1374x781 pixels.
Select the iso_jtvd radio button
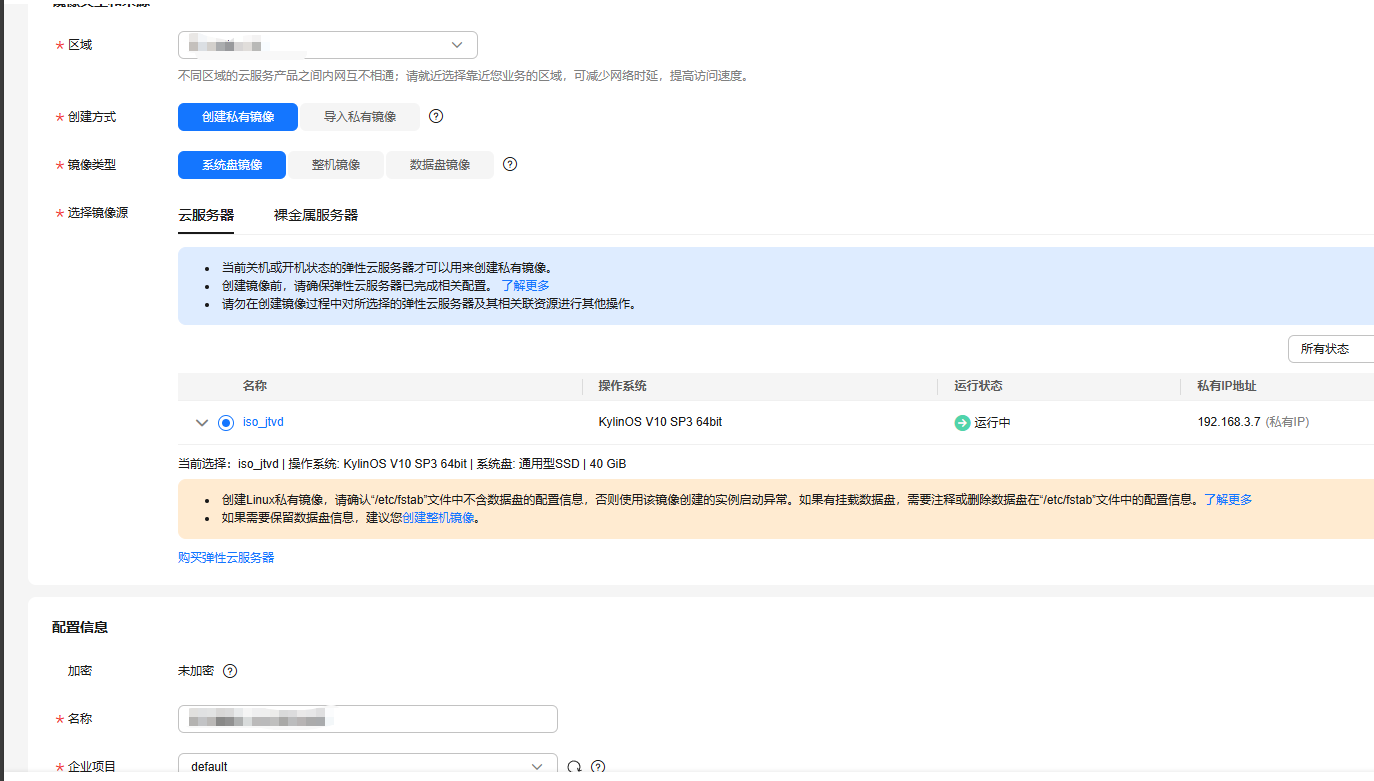[x=226, y=423]
